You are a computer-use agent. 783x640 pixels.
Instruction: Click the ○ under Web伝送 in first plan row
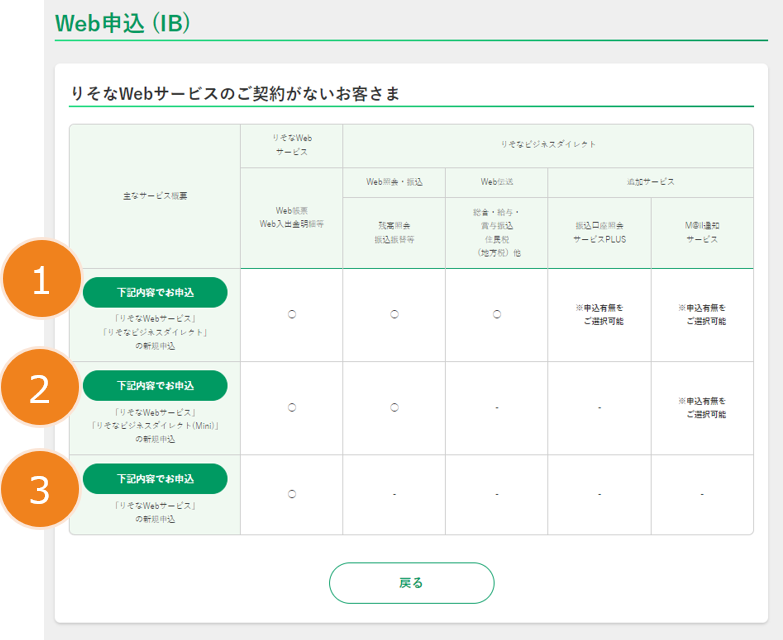click(x=497, y=315)
